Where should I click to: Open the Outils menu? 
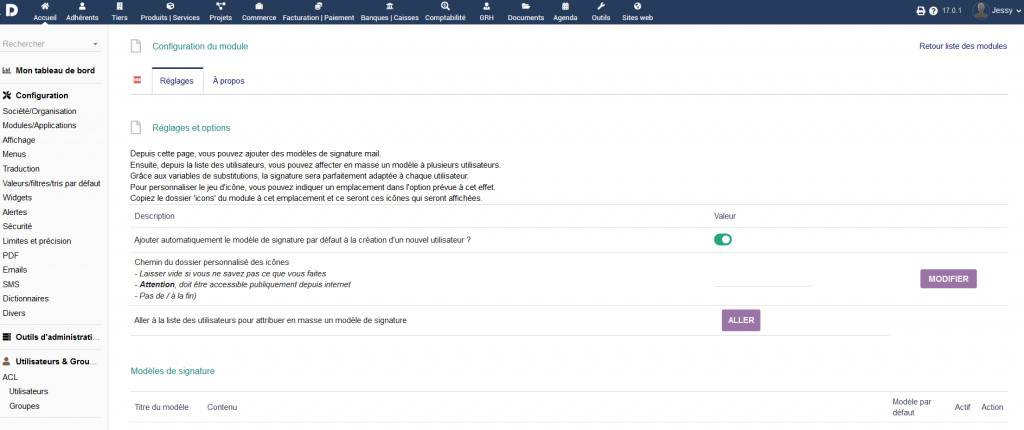(601, 12)
